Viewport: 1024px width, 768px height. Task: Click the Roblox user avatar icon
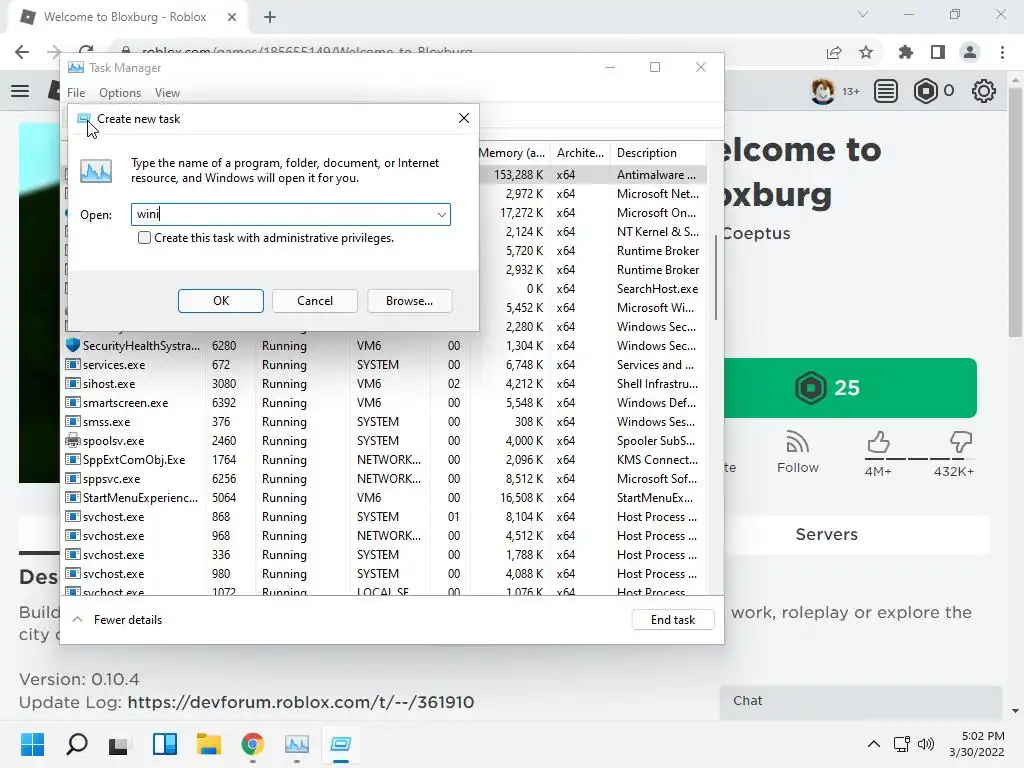click(x=822, y=91)
